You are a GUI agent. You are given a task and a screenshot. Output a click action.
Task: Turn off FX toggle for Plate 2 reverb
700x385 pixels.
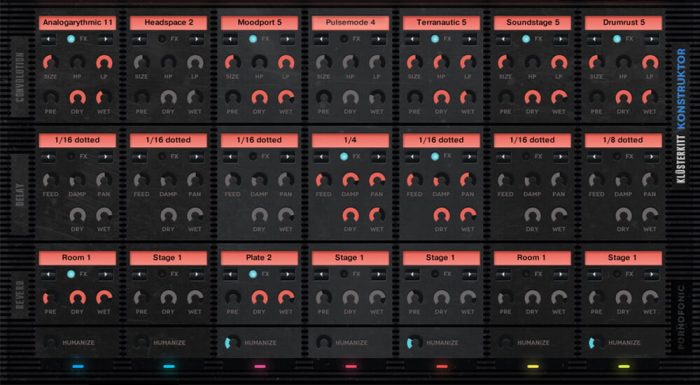pos(253,274)
